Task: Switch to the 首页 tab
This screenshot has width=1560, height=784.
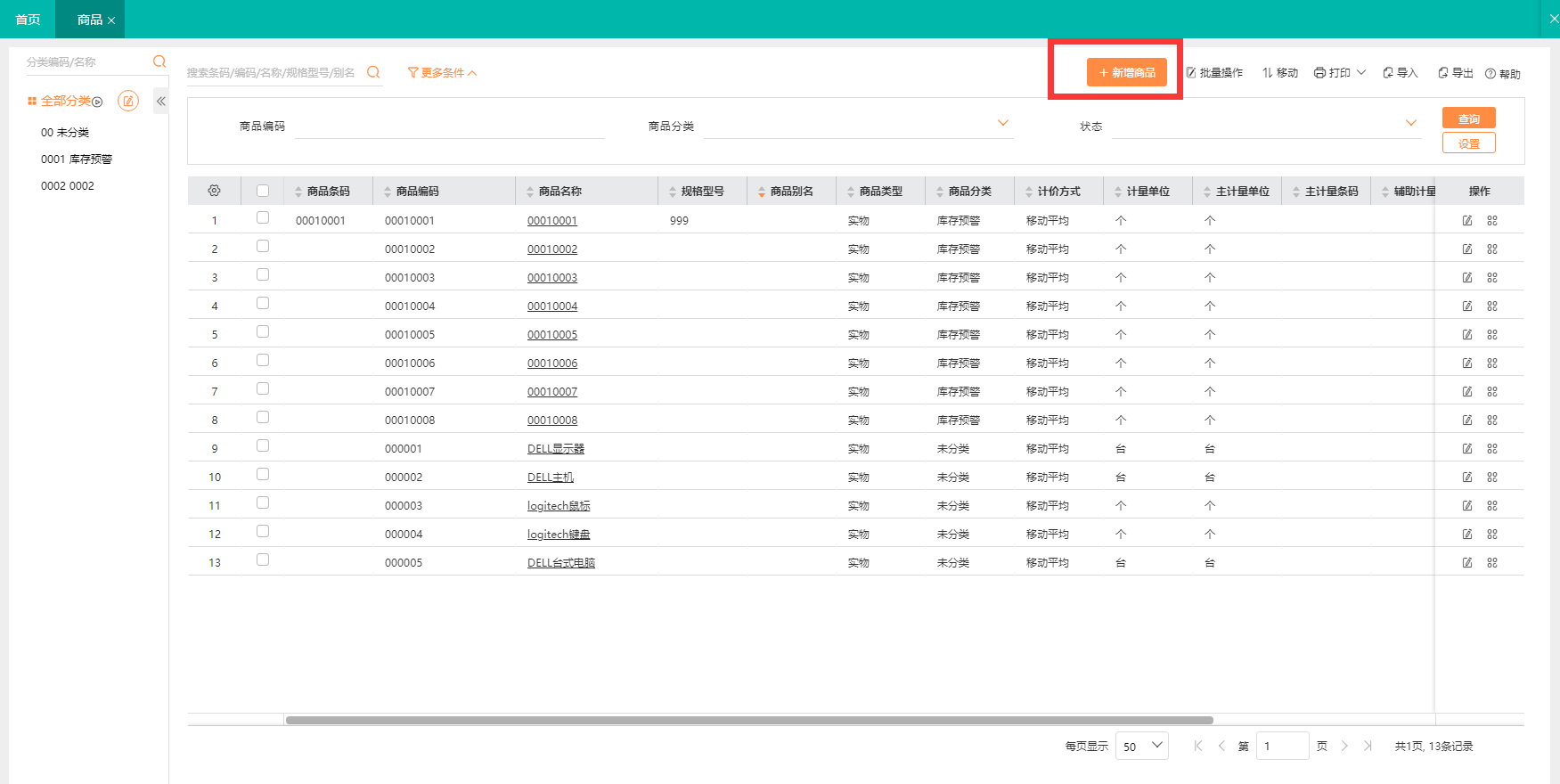Action: coord(28,20)
